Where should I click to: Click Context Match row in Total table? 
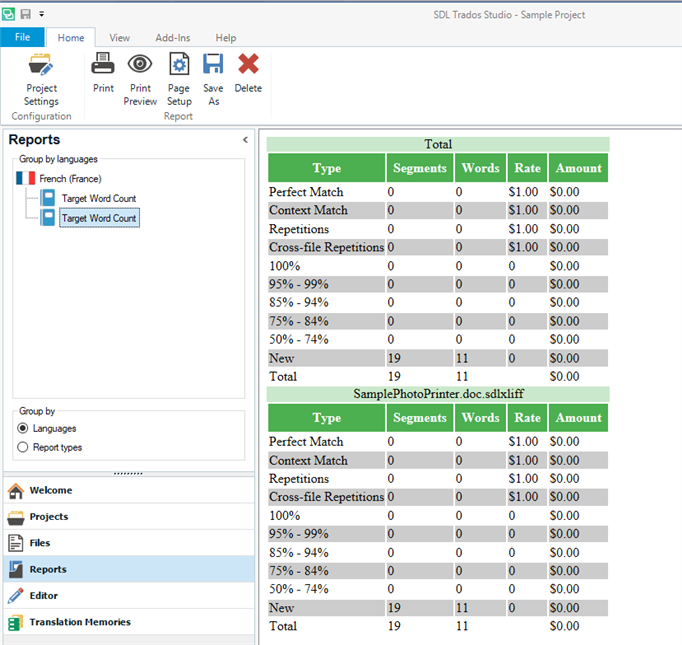438,211
